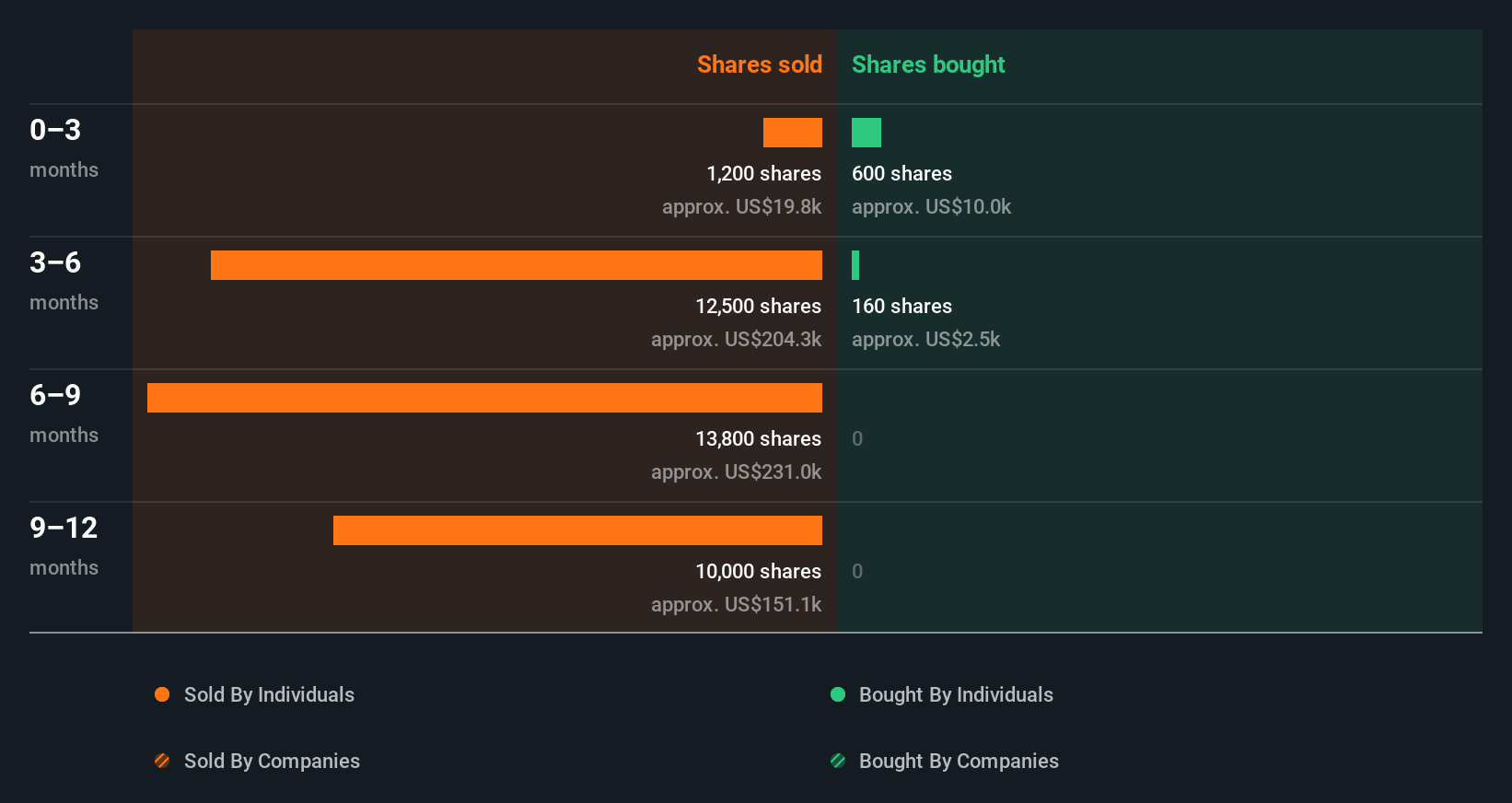This screenshot has width=1512, height=803.
Task: Click the 3–6 months orange sold bar
Action: (x=517, y=265)
